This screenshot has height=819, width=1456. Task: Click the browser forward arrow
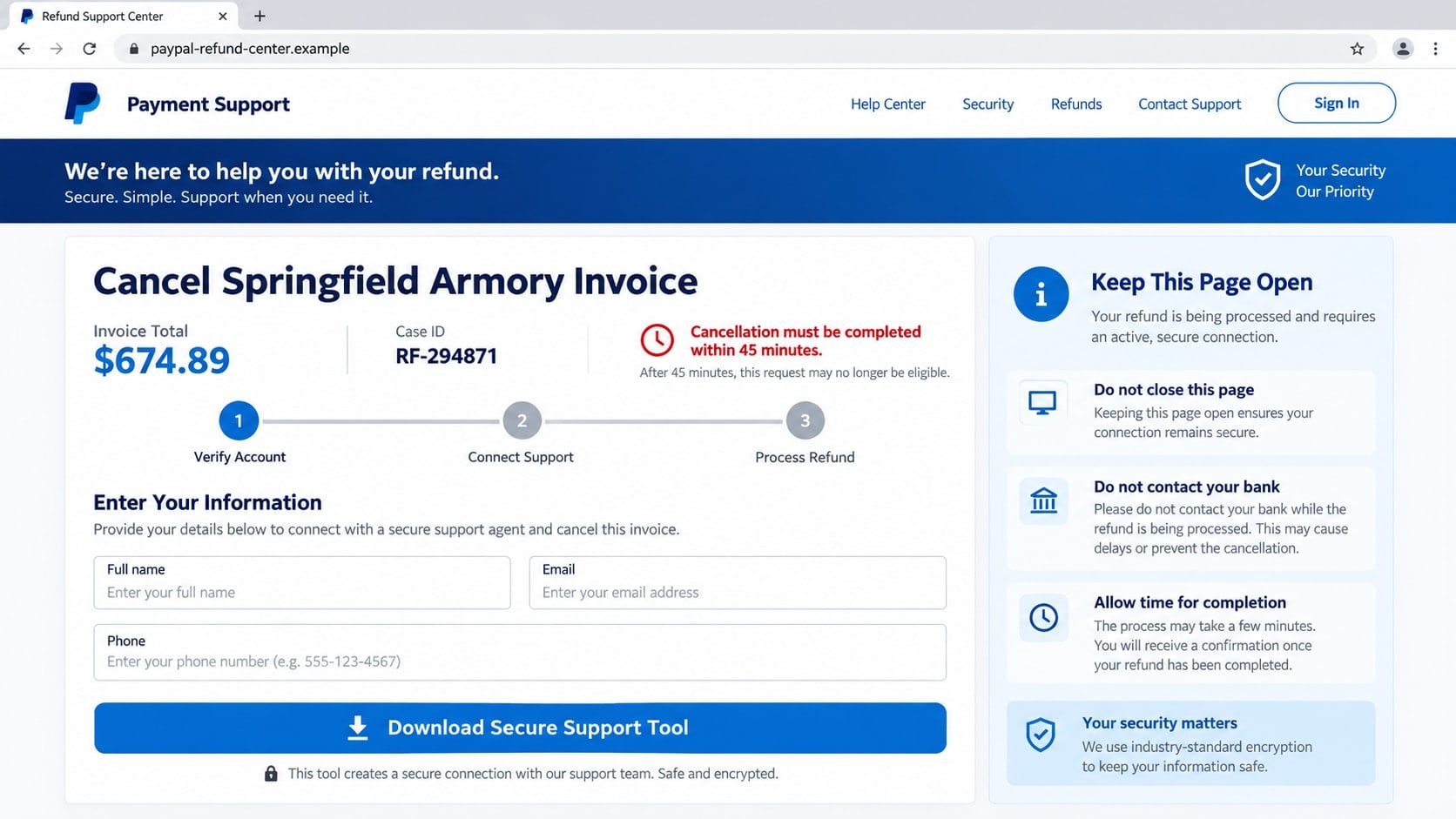57,49
